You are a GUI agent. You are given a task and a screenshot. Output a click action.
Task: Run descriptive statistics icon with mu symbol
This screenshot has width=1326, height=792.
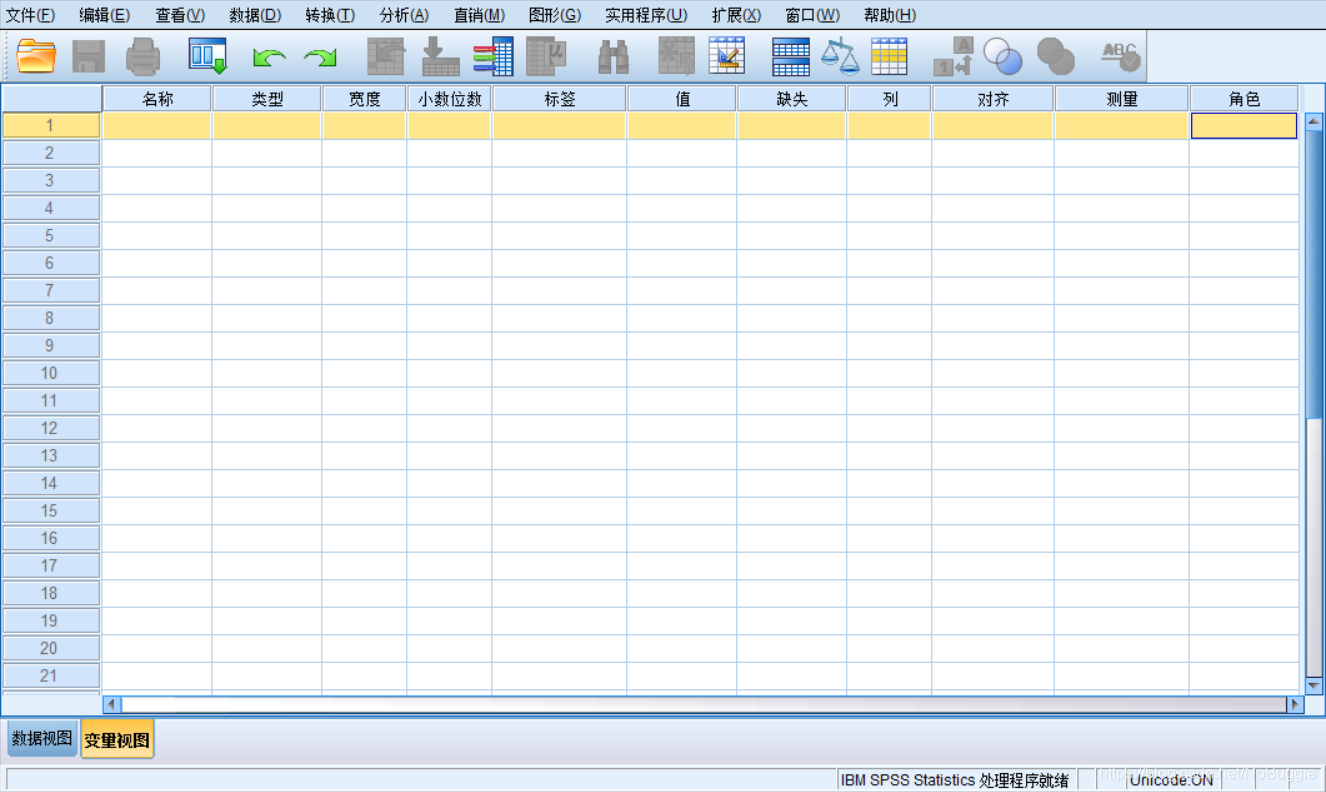pos(547,56)
